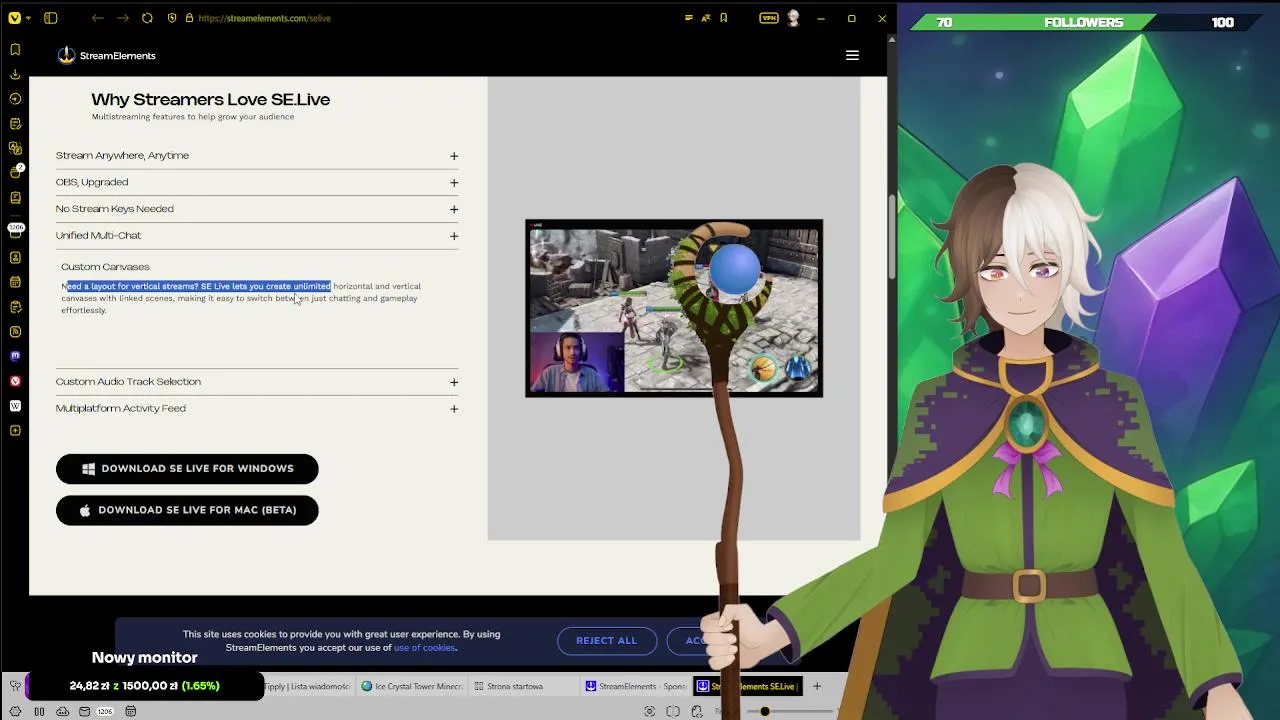Screen dimensions: 1280x720
Task: Toggle the browser side panel icon
Action: (51, 18)
